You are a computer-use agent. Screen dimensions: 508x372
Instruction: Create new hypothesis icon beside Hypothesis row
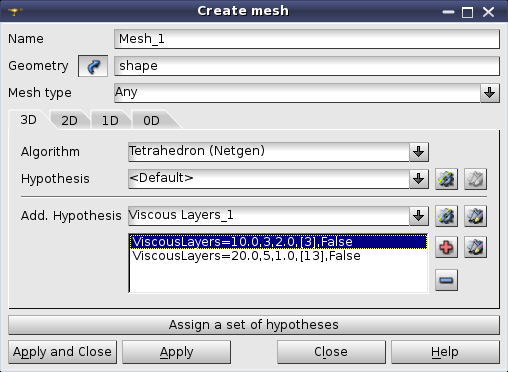click(x=446, y=179)
